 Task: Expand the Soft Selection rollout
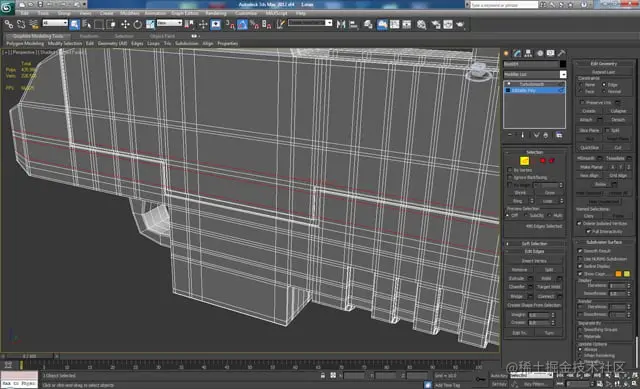point(534,244)
